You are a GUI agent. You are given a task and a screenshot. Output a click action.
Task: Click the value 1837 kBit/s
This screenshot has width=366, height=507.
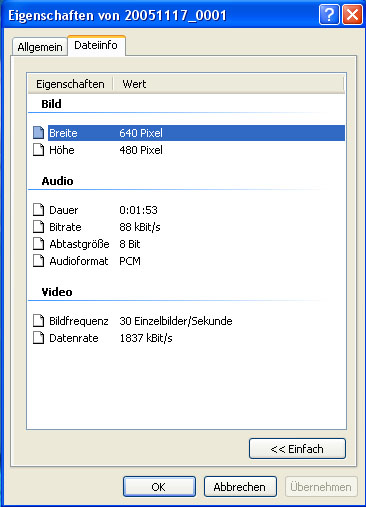[146, 338]
